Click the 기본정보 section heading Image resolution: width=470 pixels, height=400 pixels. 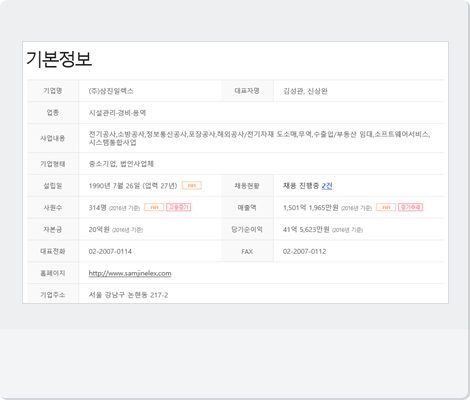[x=59, y=59]
